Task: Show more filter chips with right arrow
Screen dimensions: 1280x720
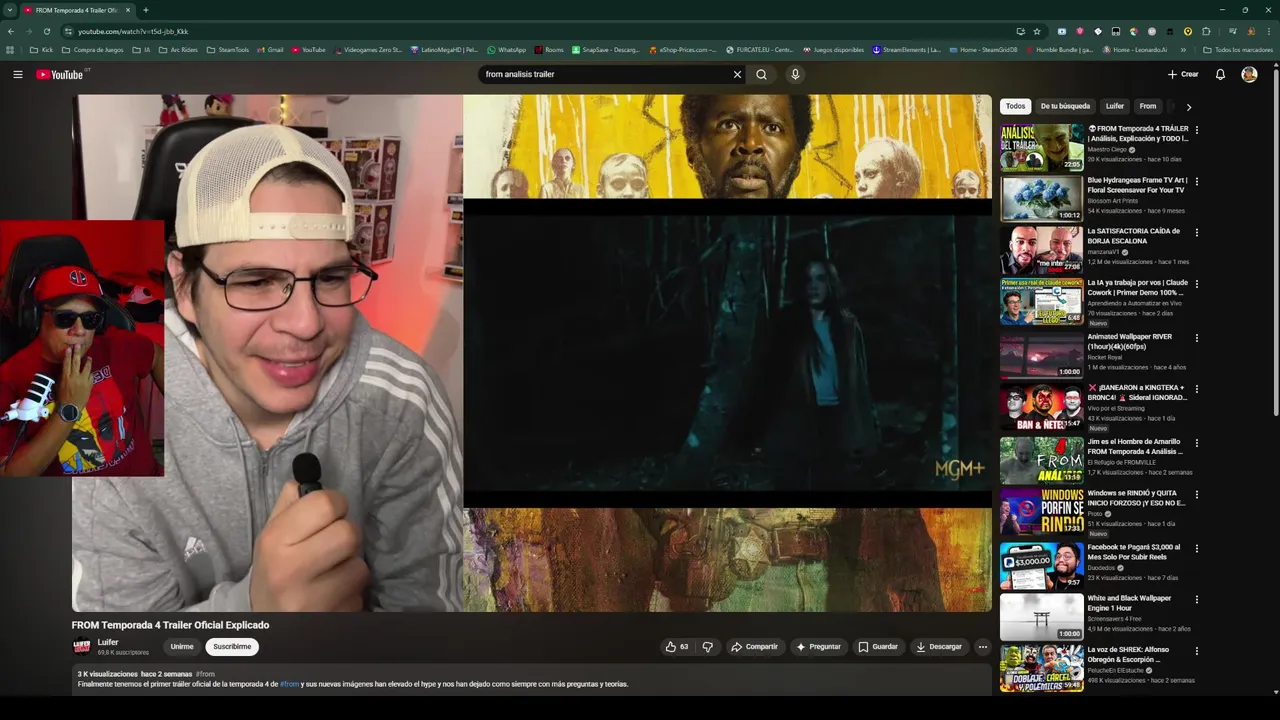Action: coord(1188,106)
